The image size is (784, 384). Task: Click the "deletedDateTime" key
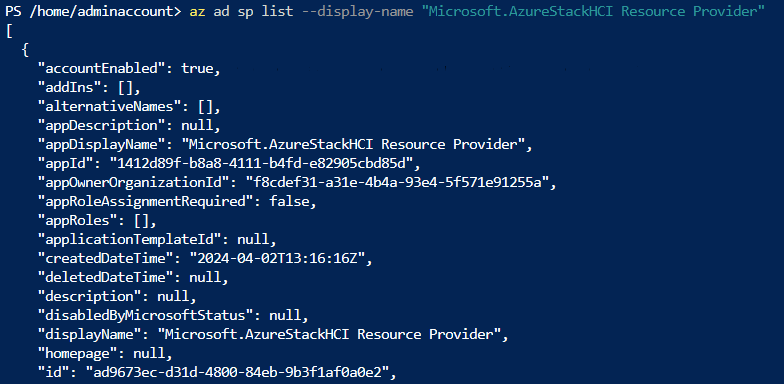[x=102, y=278]
